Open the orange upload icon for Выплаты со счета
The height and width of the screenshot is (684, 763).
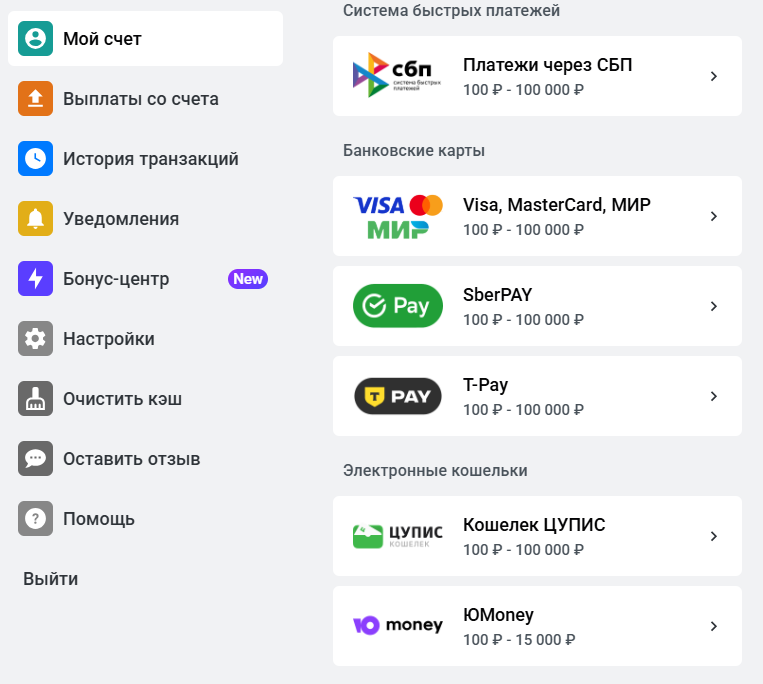[36, 99]
